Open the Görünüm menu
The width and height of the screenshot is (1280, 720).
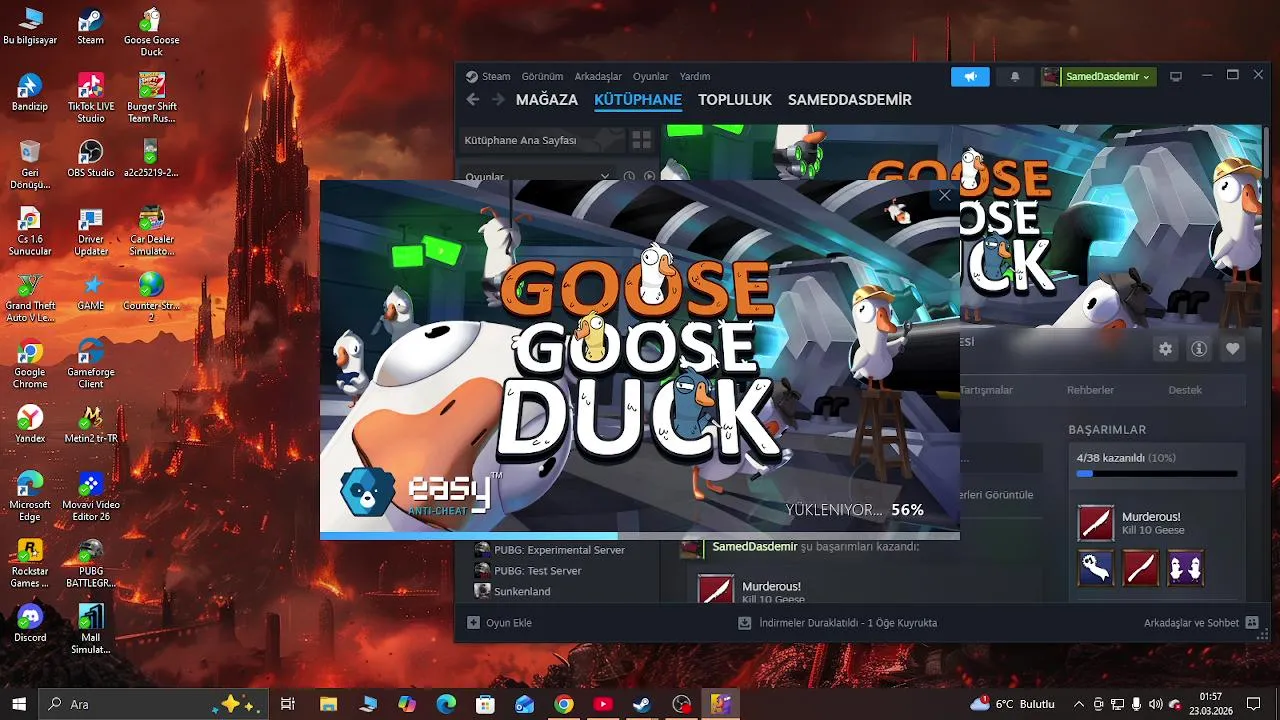(542, 76)
